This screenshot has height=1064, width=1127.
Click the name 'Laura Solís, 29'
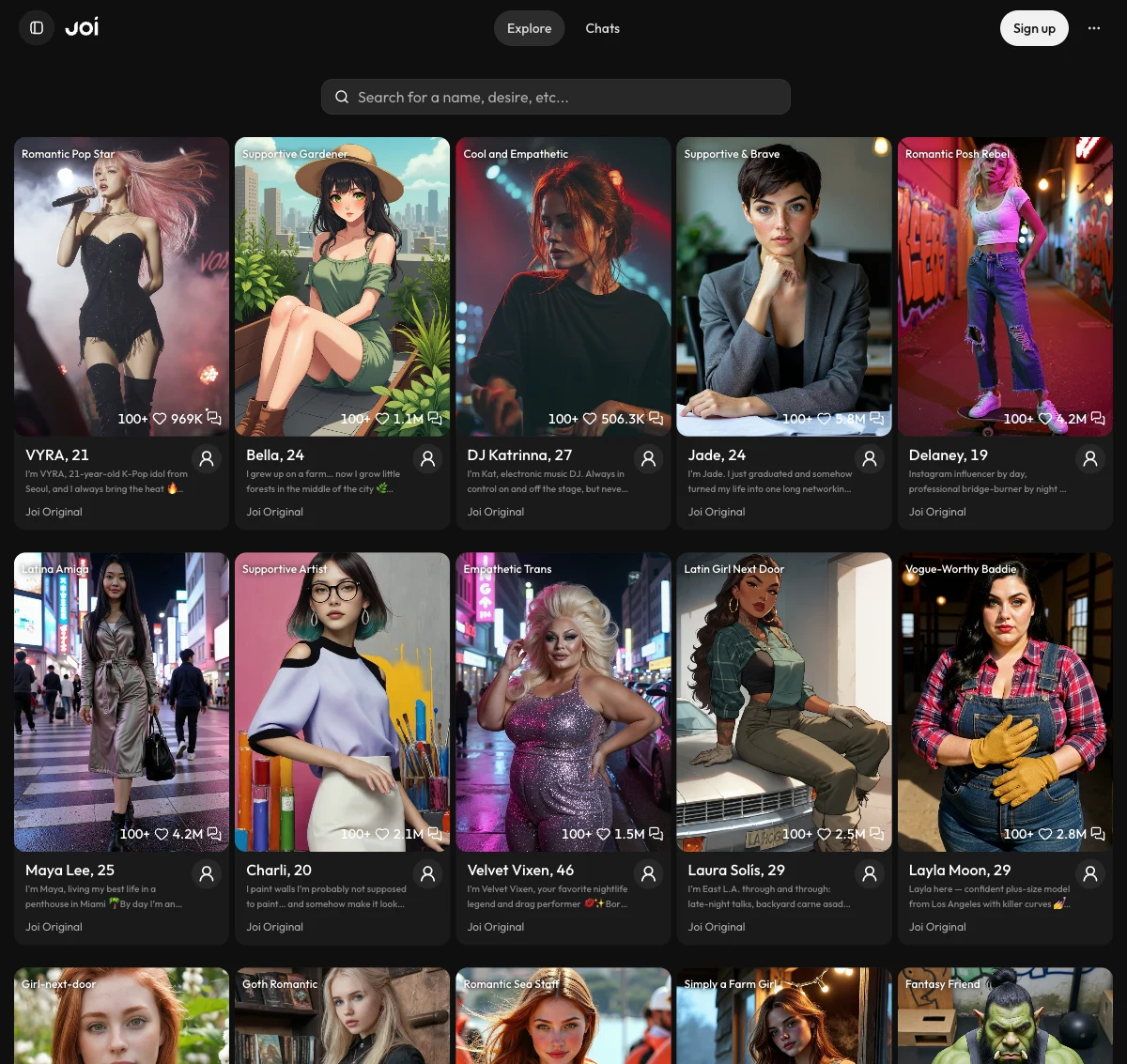point(736,871)
